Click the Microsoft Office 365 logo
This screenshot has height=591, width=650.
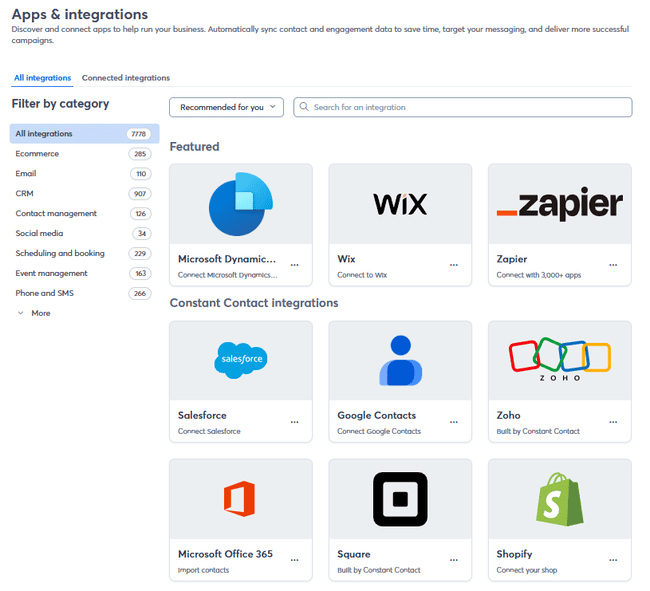pyautogui.click(x=240, y=498)
